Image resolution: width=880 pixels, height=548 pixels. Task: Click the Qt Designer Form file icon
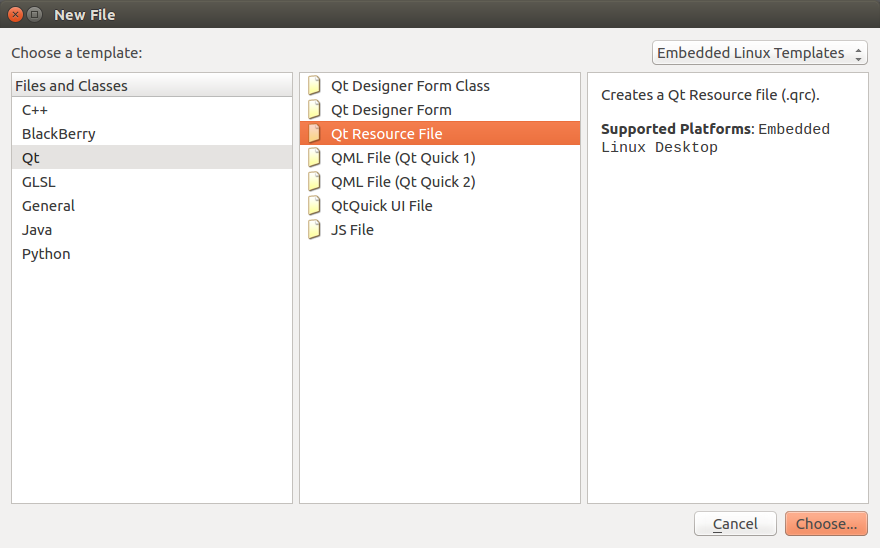click(x=314, y=109)
